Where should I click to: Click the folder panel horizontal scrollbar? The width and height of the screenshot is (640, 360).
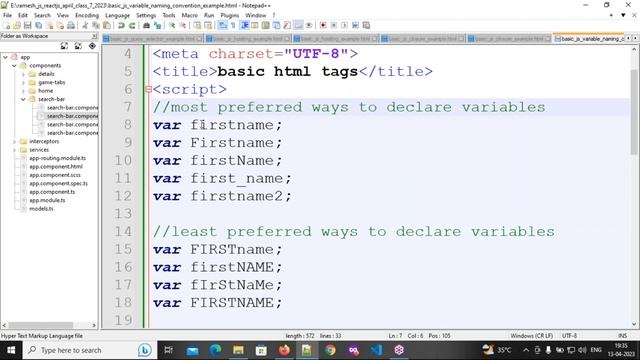pyautogui.click(x=41, y=325)
